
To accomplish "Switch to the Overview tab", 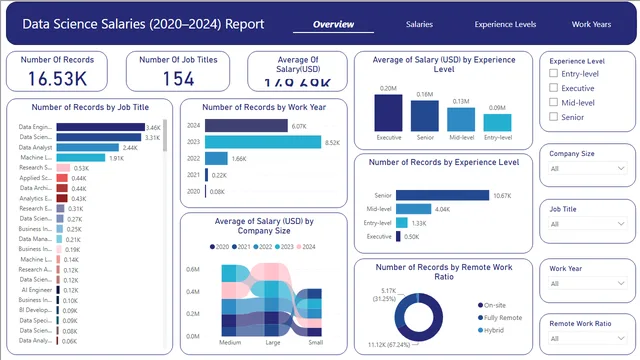I will point(333,24).
